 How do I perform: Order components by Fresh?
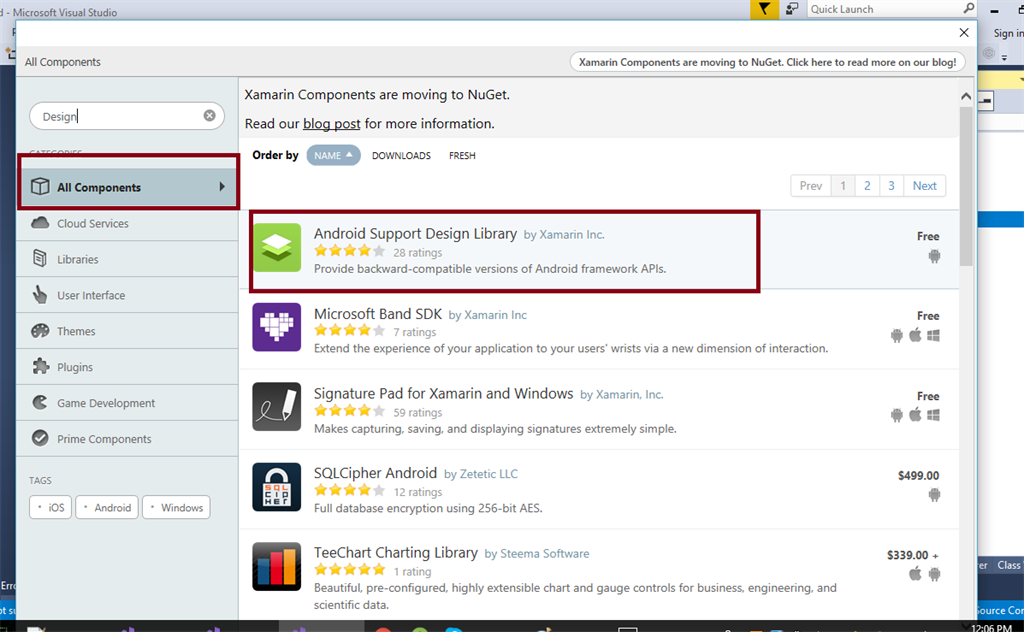462,155
